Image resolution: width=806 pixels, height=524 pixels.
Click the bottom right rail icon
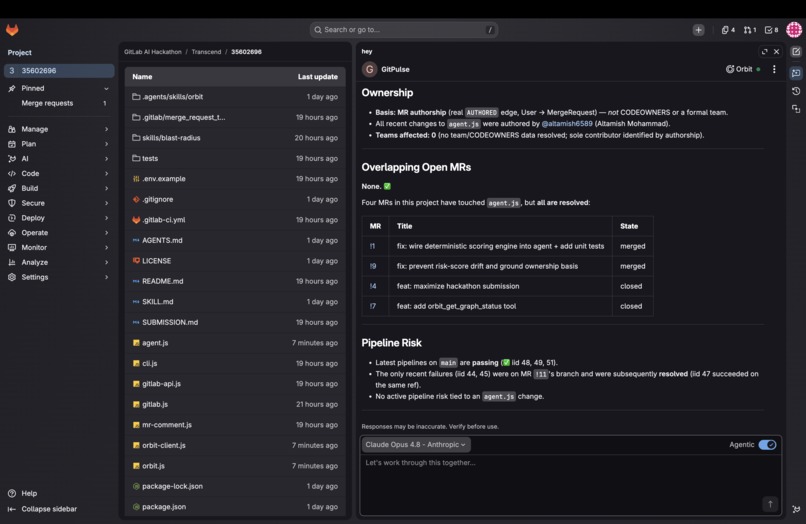(796, 509)
